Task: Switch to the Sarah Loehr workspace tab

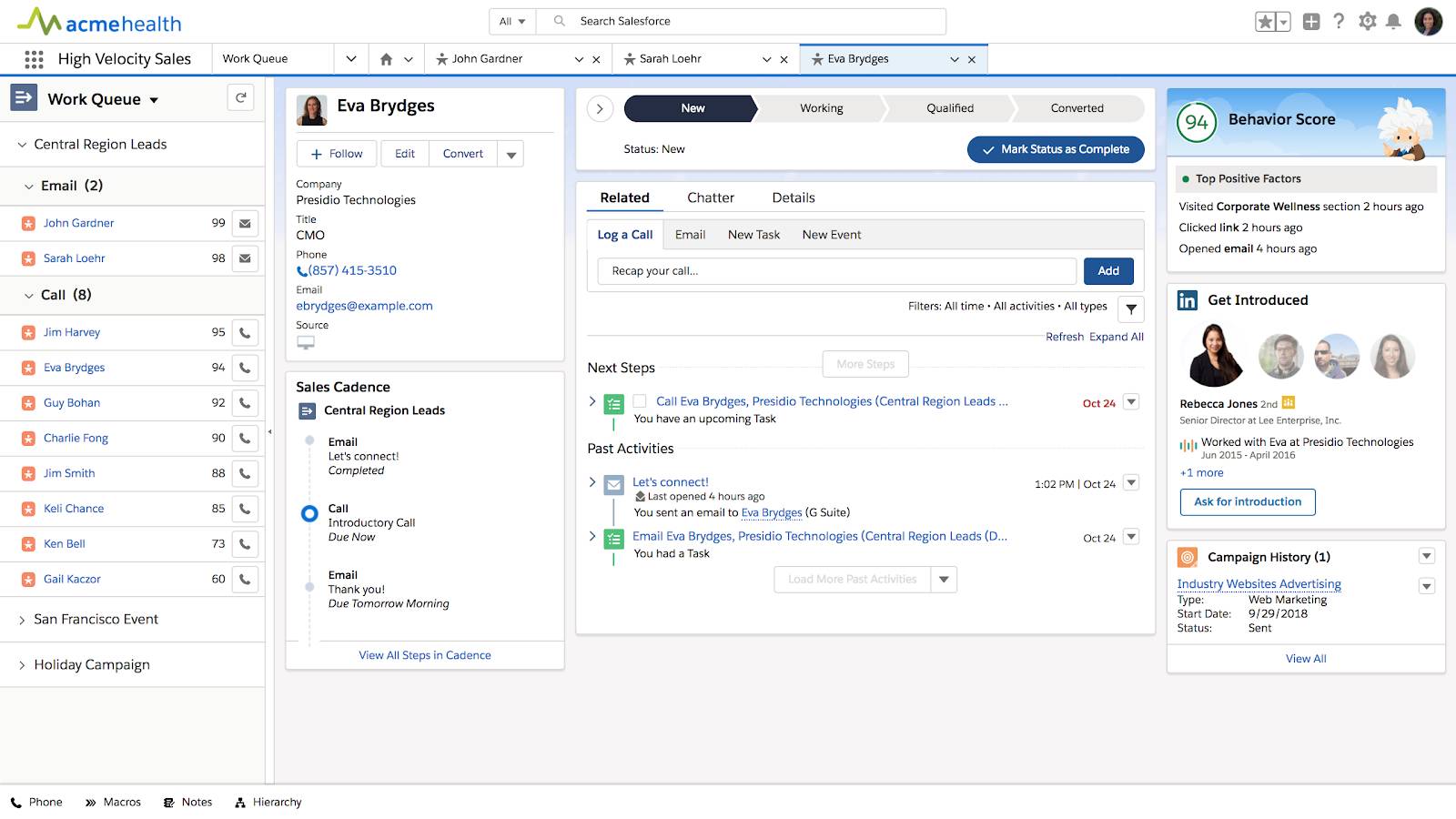Action: (x=671, y=58)
